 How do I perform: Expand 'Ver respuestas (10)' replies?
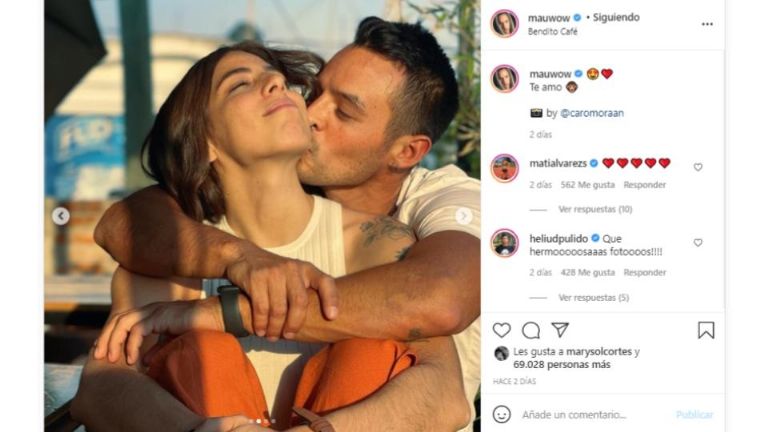[595, 209]
